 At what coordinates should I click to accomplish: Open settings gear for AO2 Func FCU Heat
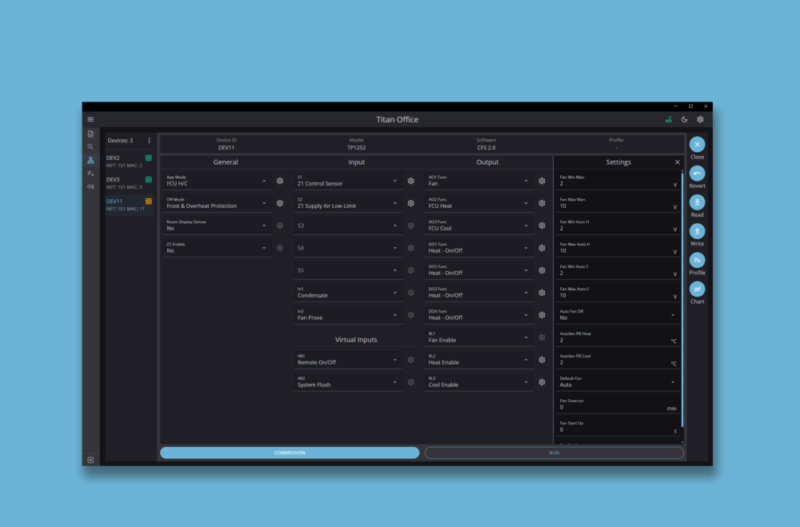[542, 203]
